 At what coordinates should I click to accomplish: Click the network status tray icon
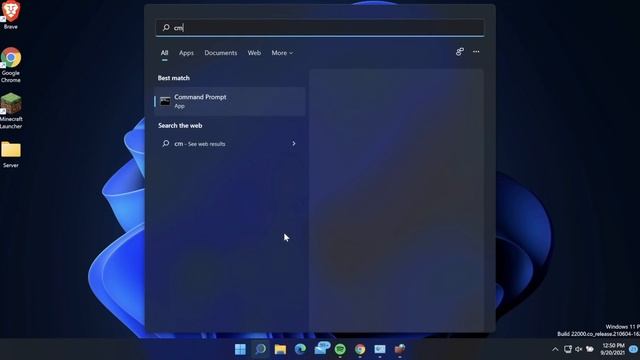567,349
